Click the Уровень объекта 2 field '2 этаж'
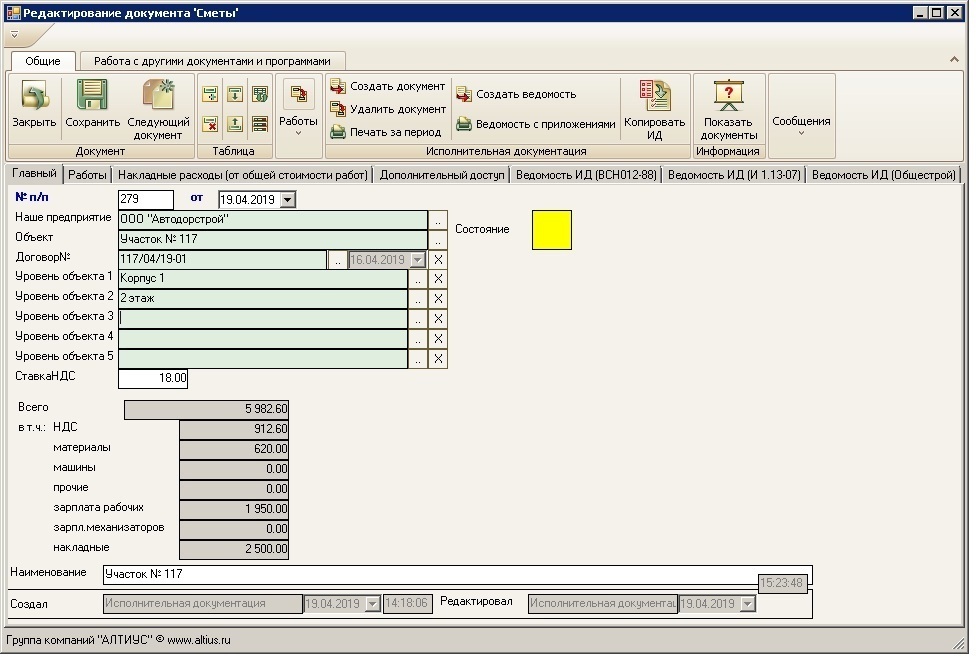 263,299
